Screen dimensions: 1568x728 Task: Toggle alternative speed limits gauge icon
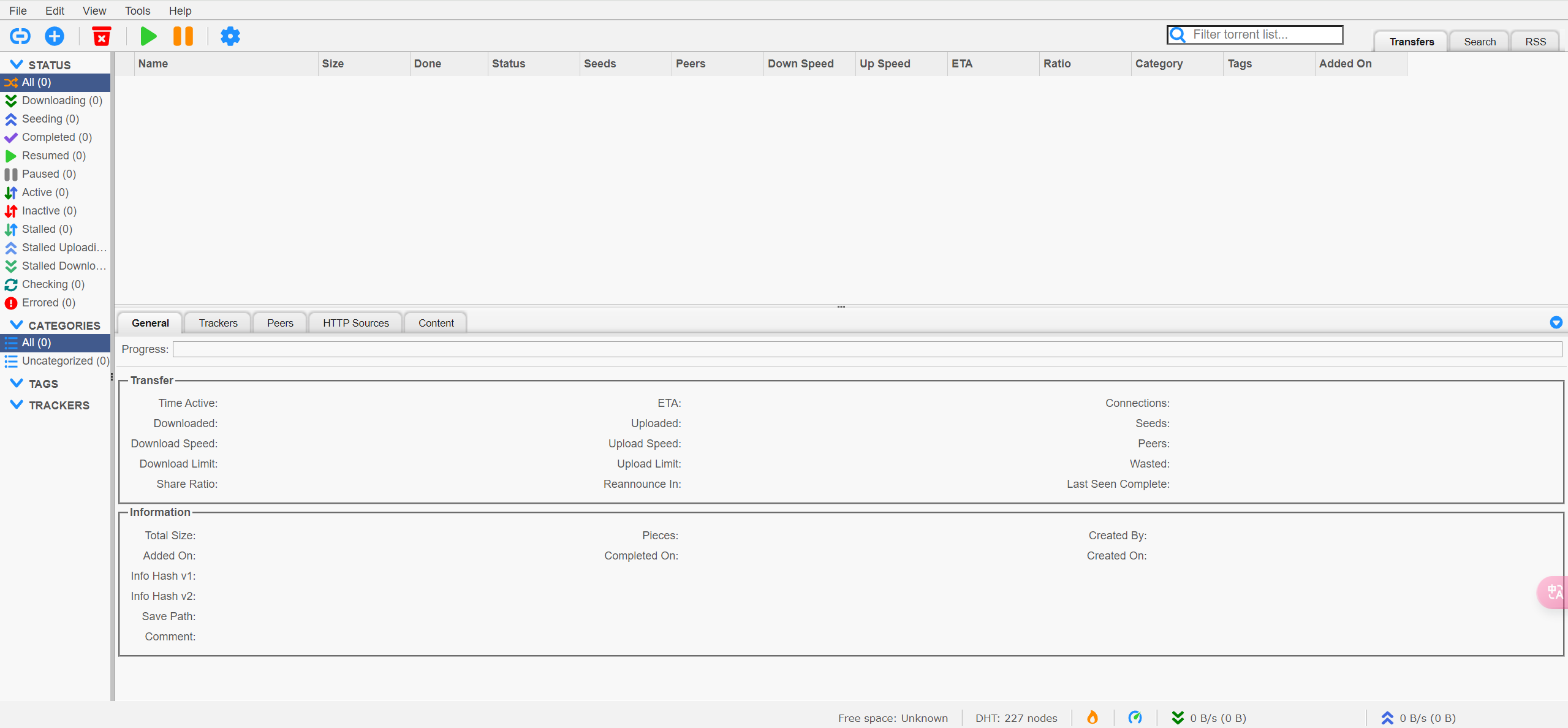pyautogui.click(x=1135, y=718)
